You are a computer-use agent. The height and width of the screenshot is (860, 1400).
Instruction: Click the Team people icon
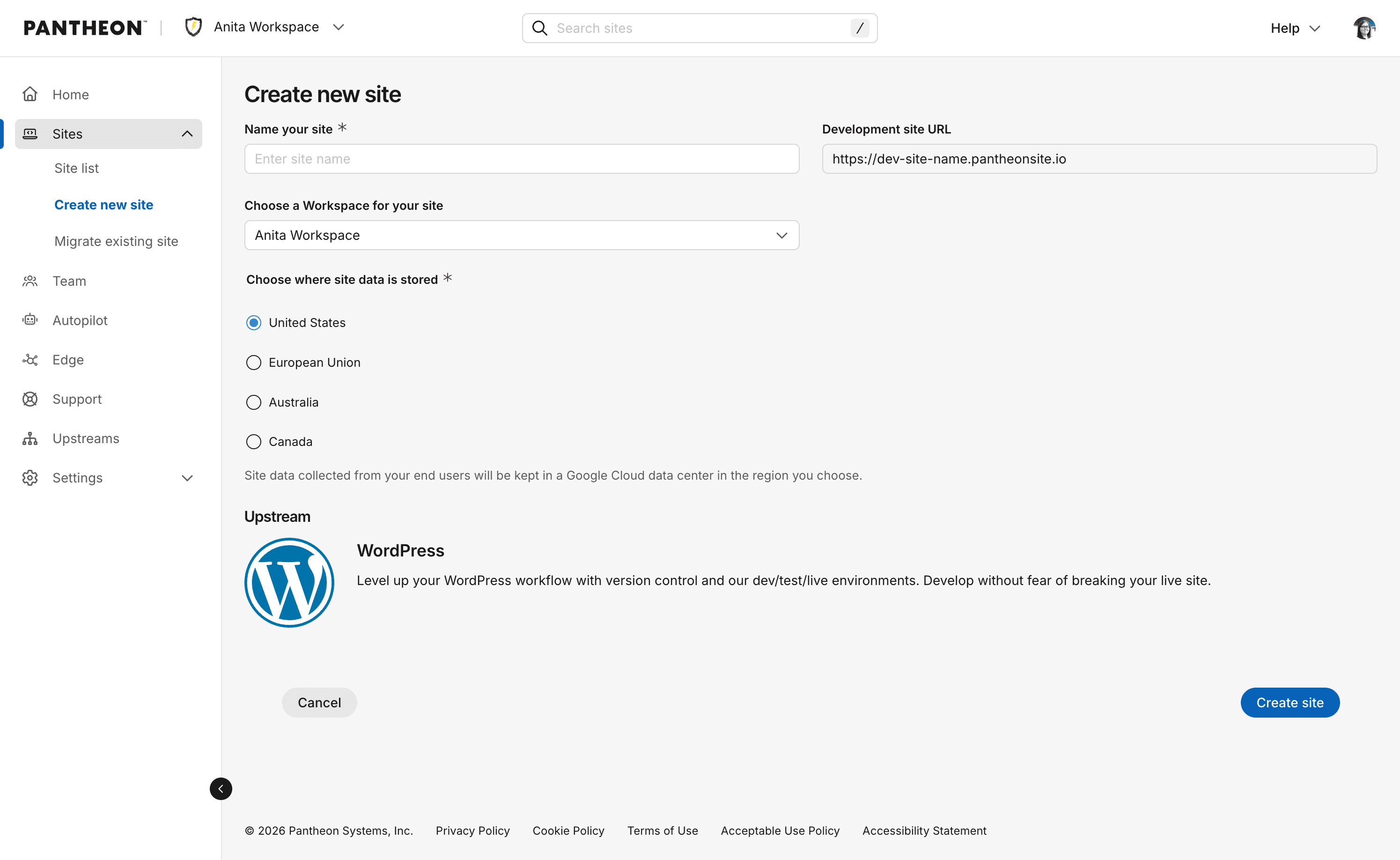(30, 281)
